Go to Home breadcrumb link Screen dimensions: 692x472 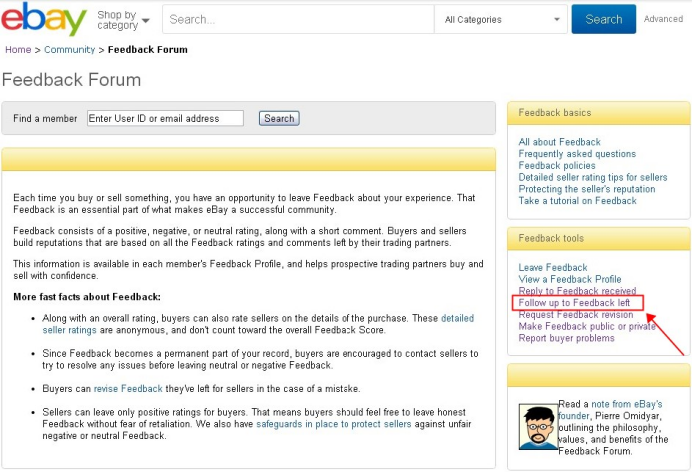pyautogui.click(x=18, y=49)
